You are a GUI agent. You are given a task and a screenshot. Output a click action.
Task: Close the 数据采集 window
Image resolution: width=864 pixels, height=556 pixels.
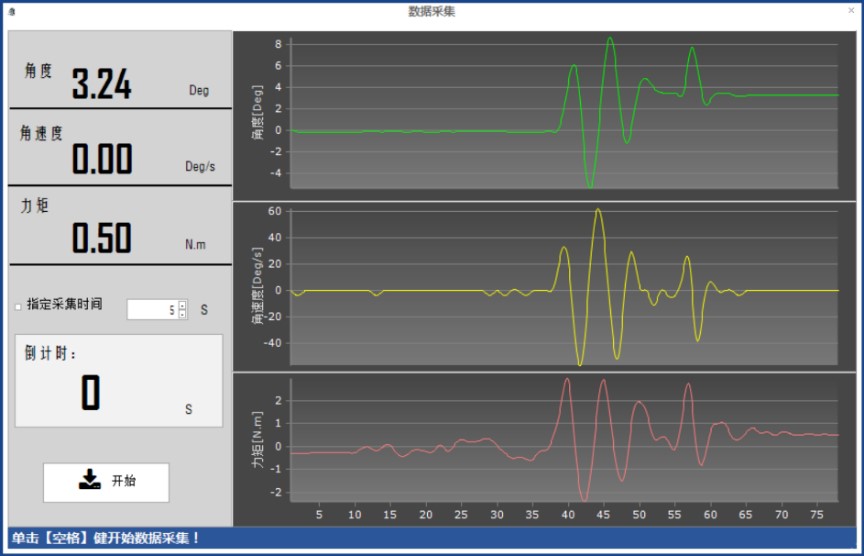tap(850, 10)
